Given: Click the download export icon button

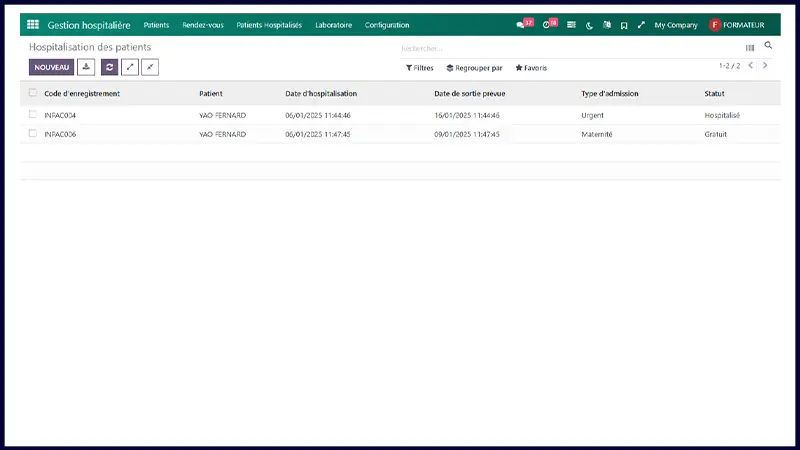Looking at the screenshot, I should click(86, 67).
